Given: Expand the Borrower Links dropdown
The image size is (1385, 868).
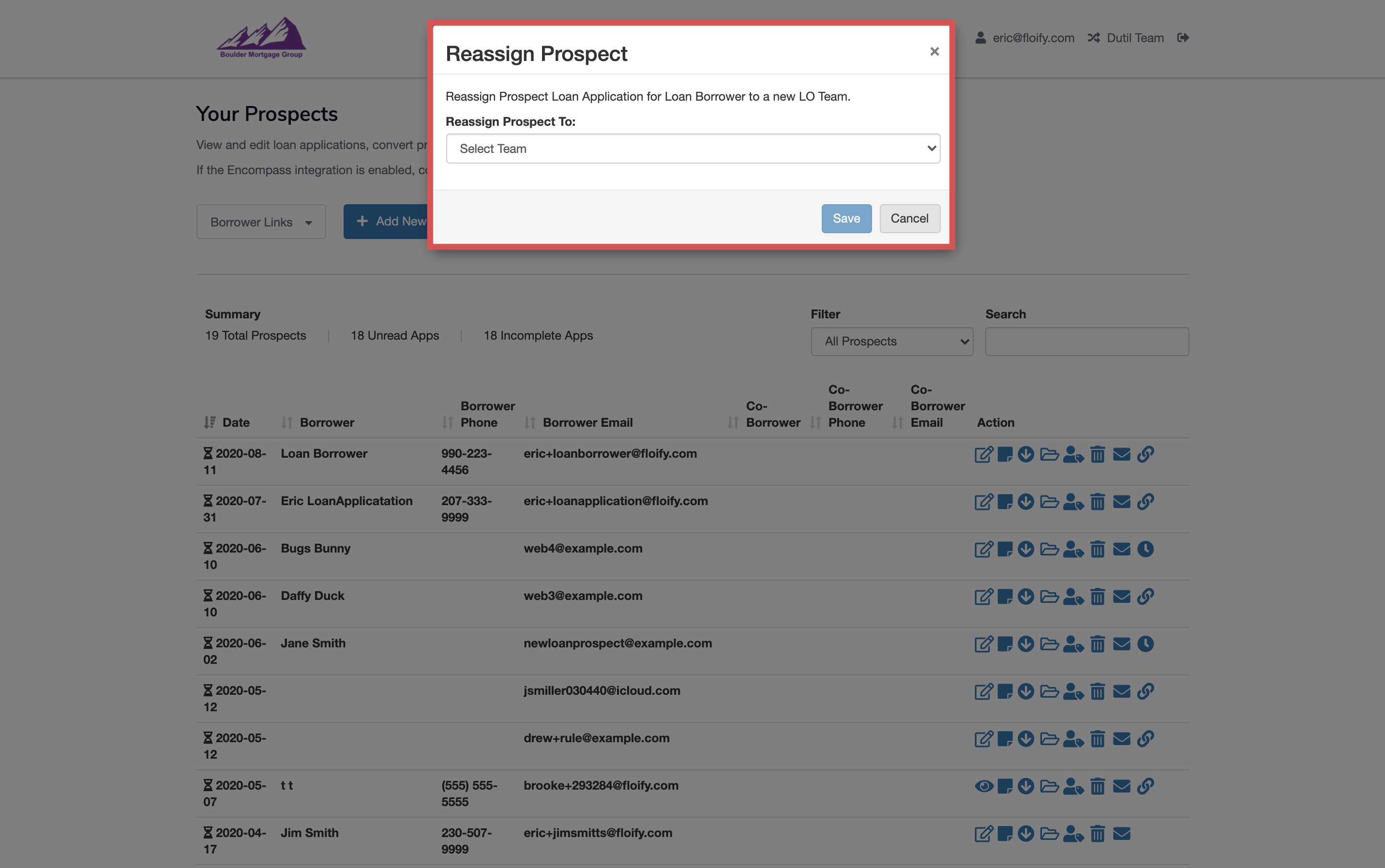Looking at the screenshot, I should pyautogui.click(x=261, y=222).
